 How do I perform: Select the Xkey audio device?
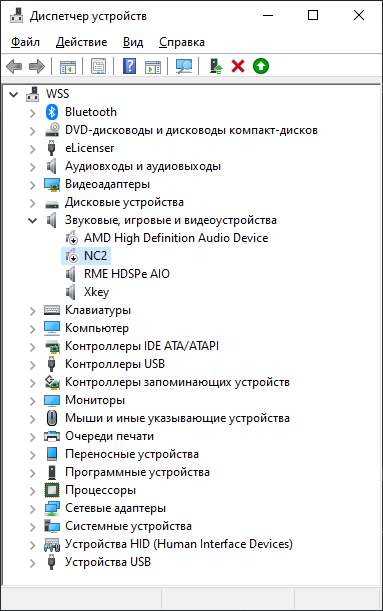coord(96,292)
